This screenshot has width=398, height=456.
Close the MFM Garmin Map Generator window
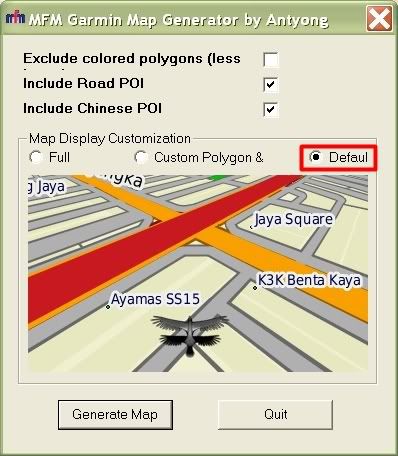[379, 19]
